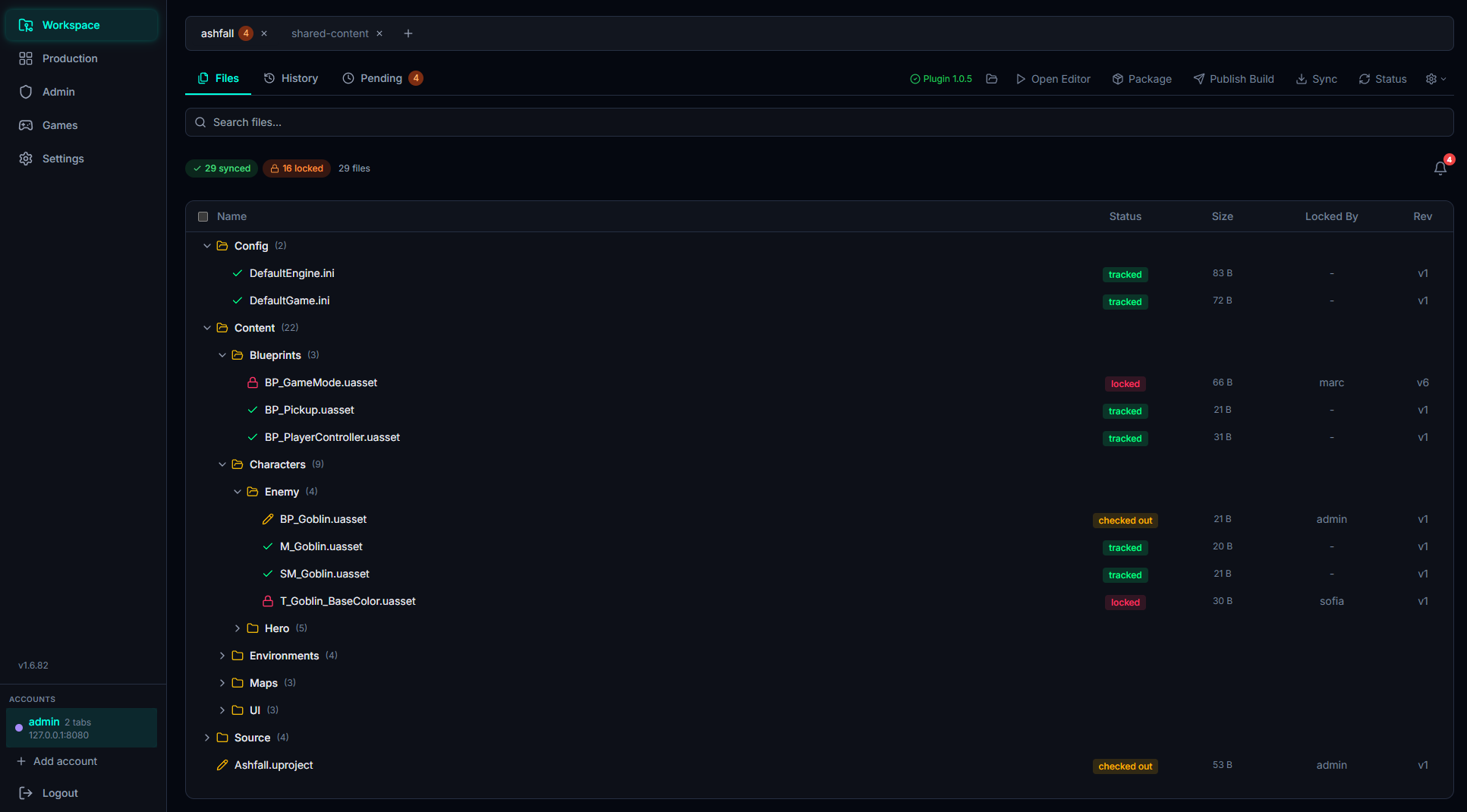This screenshot has width=1467, height=812.
Task: Click the Rev column header
Action: pyautogui.click(x=1422, y=216)
